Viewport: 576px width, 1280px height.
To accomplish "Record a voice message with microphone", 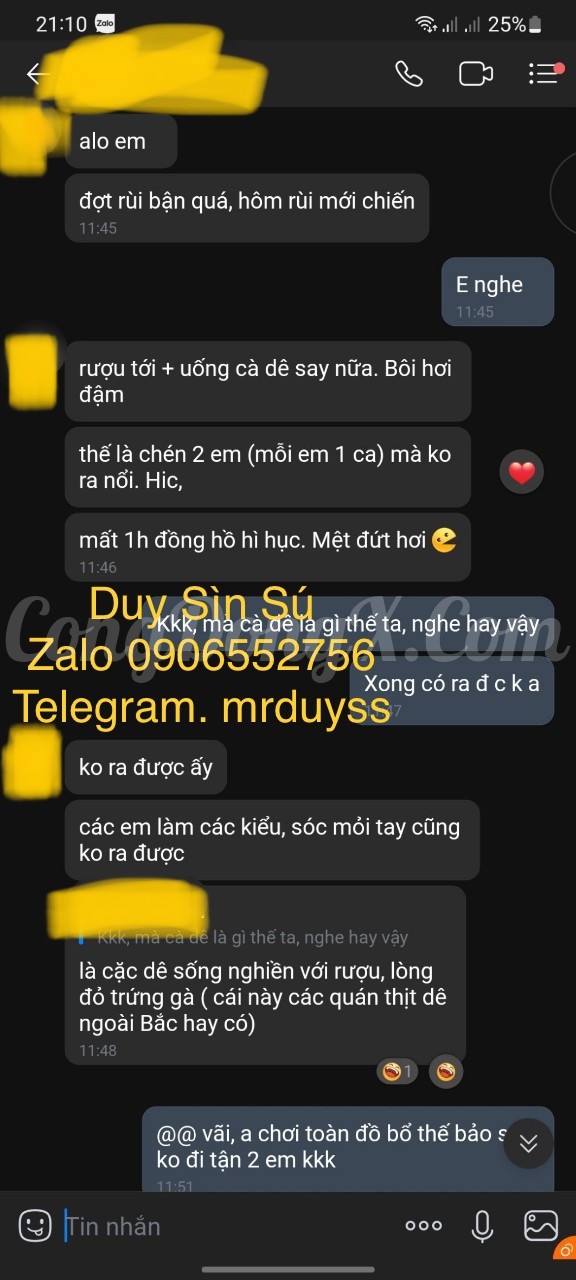I will [x=482, y=1226].
